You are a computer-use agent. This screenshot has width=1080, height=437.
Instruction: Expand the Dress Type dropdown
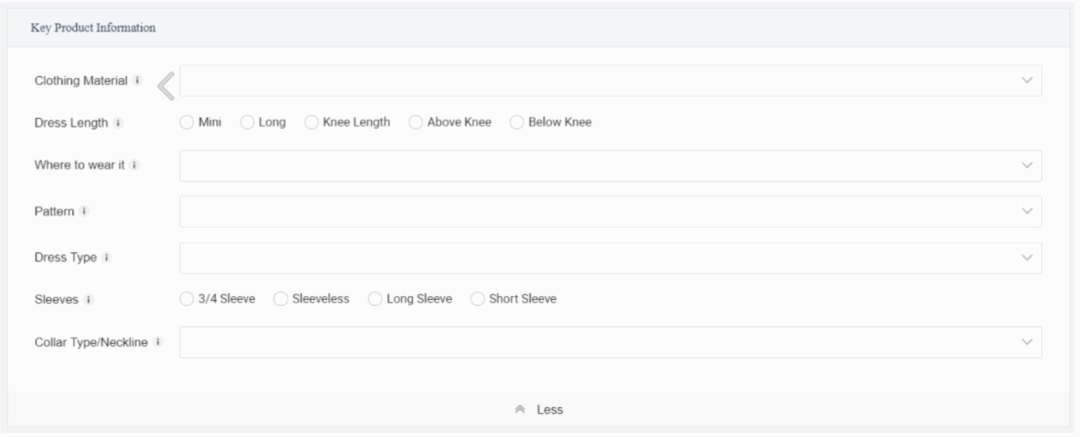coord(610,257)
